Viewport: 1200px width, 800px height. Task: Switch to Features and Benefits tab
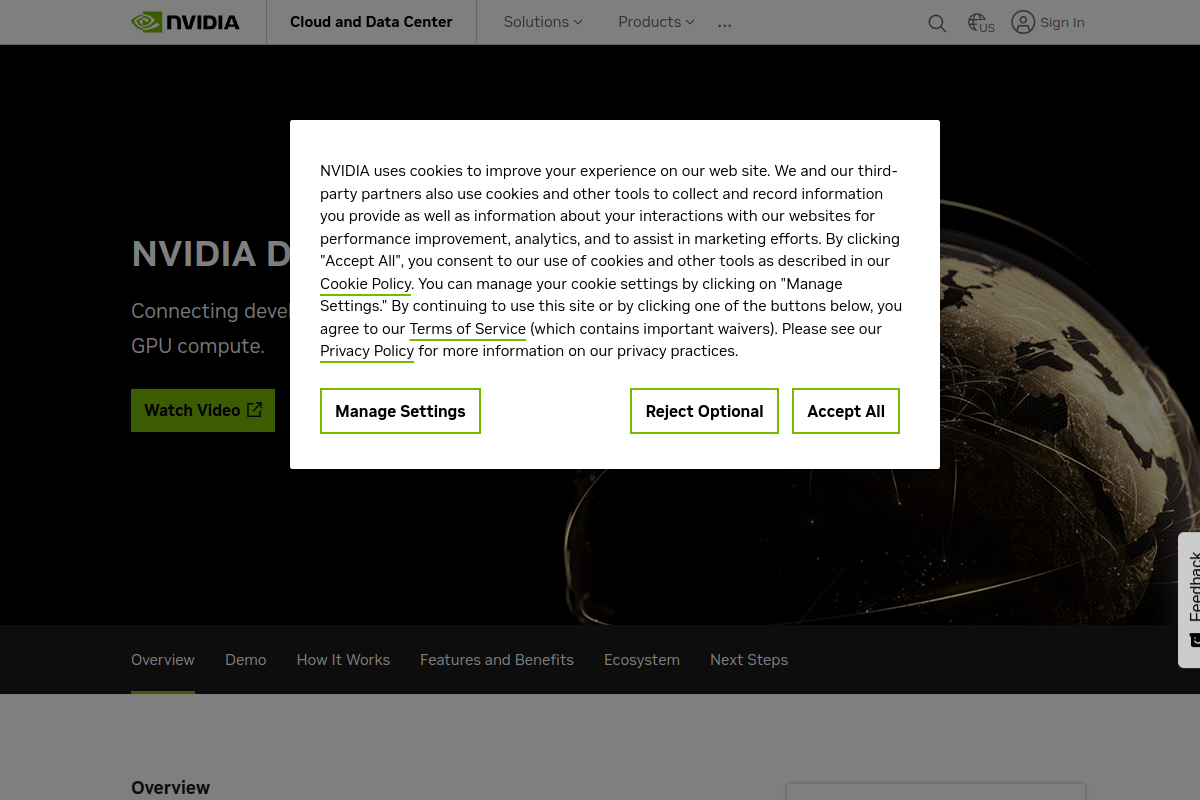497,660
